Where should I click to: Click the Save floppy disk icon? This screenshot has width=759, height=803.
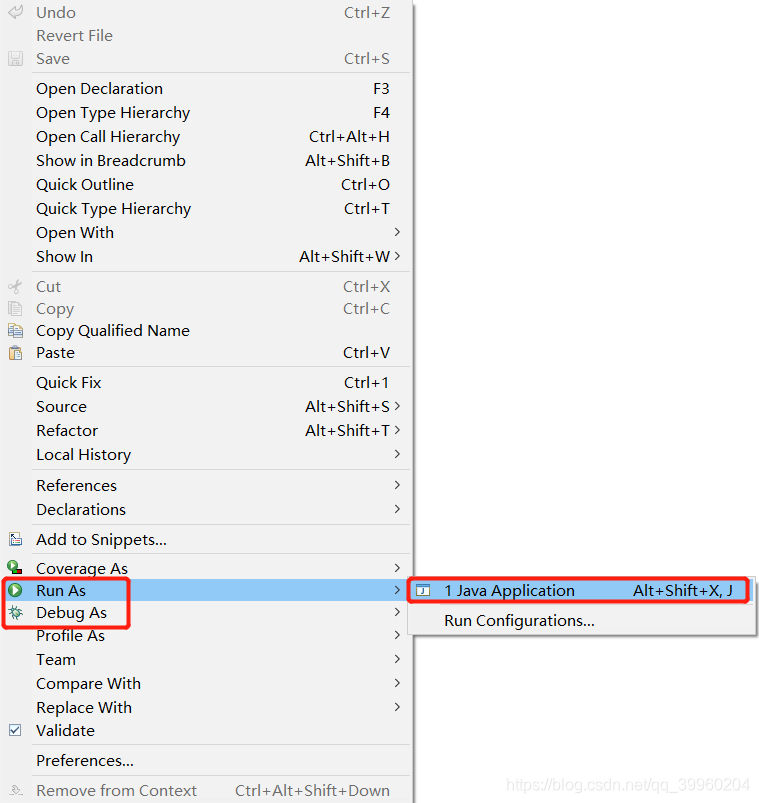(x=15, y=58)
